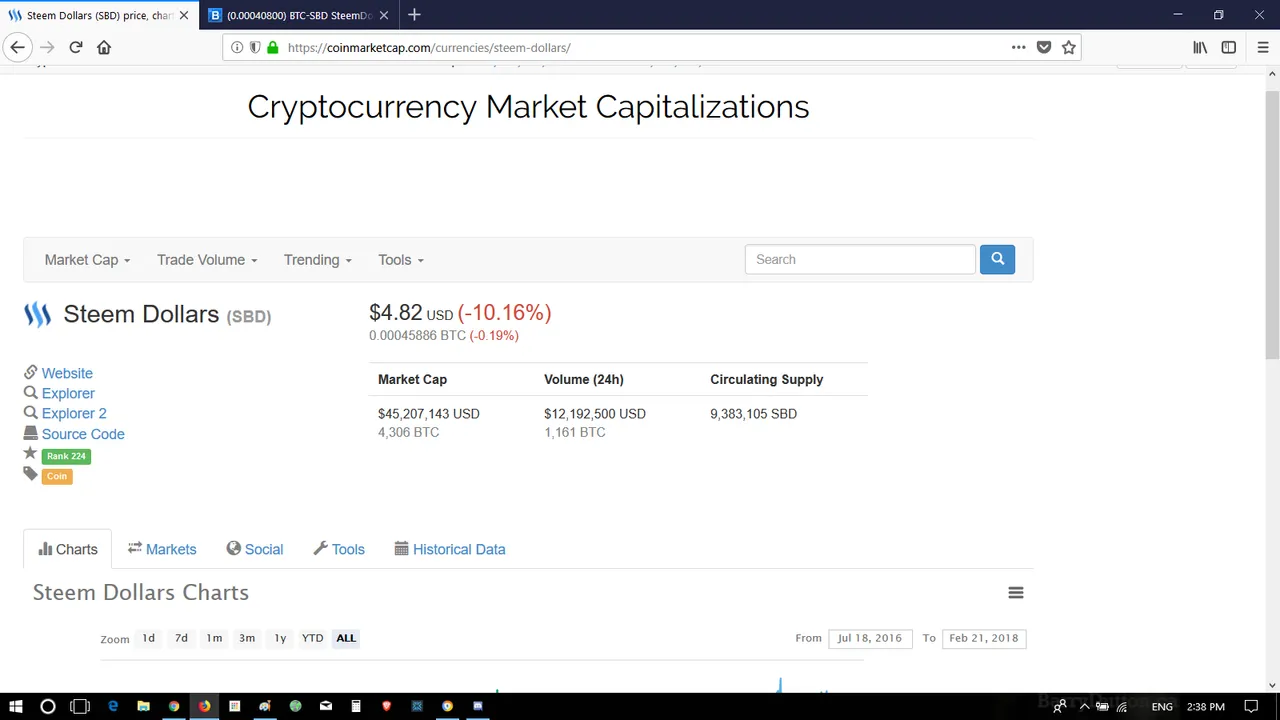
Task: Open Calculator from the taskbar
Action: (356, 706)
